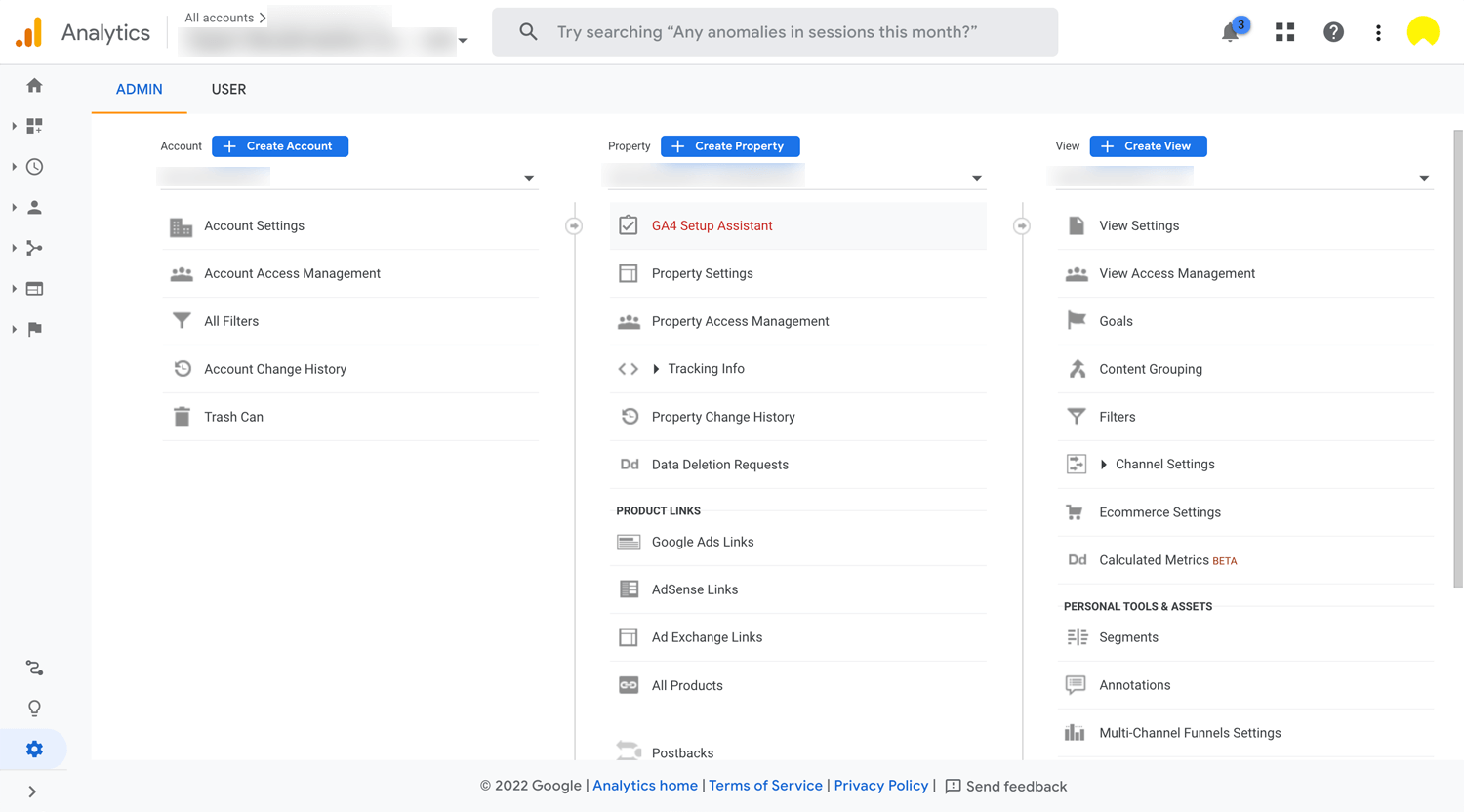This screenshot has width=1464, height=812.
Task: Open Acquisition icon in sidebar
Action: click(x=34, y=248)
